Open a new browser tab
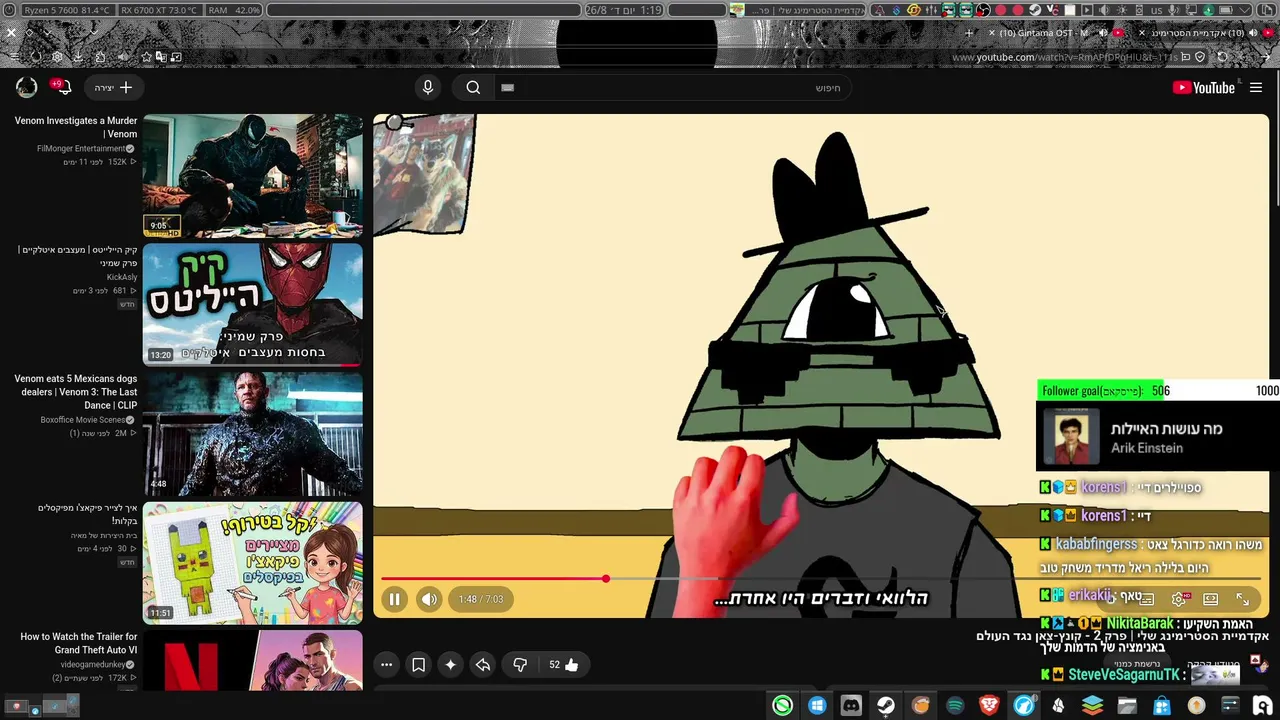The image size is (1280, 720). [968, 33]
